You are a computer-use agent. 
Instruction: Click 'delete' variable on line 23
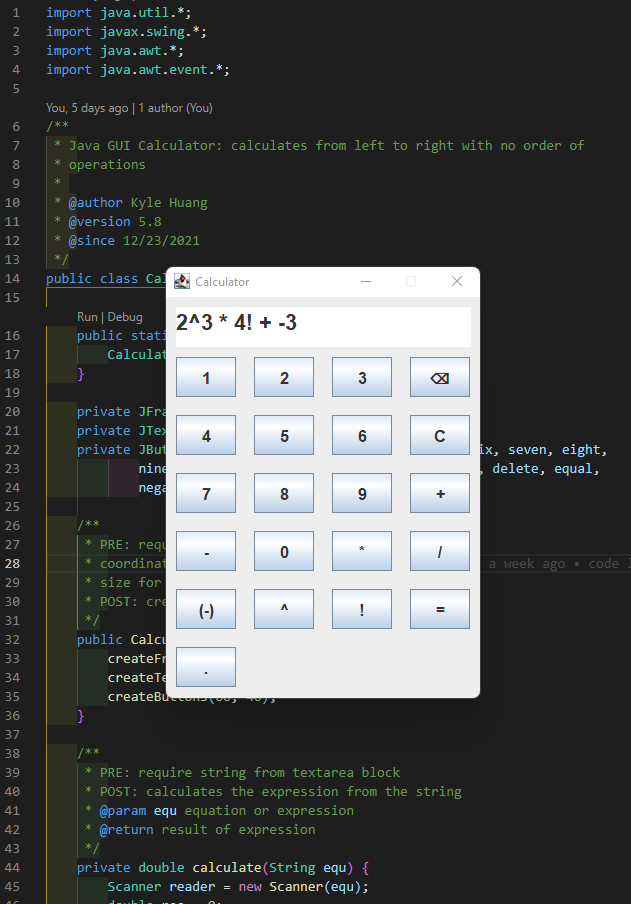tap(515, 469)
